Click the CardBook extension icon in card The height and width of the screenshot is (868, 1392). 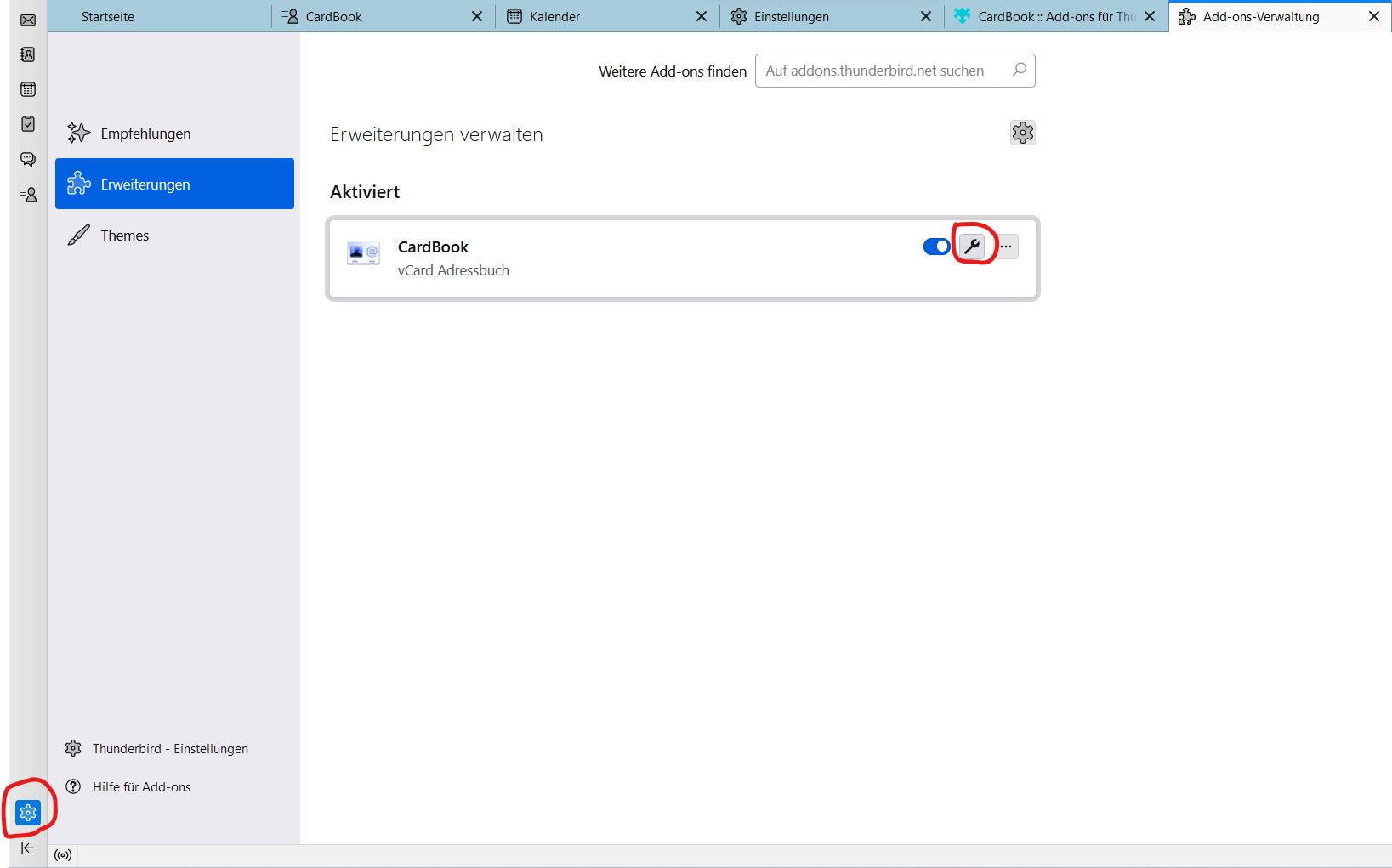[363, 252]
